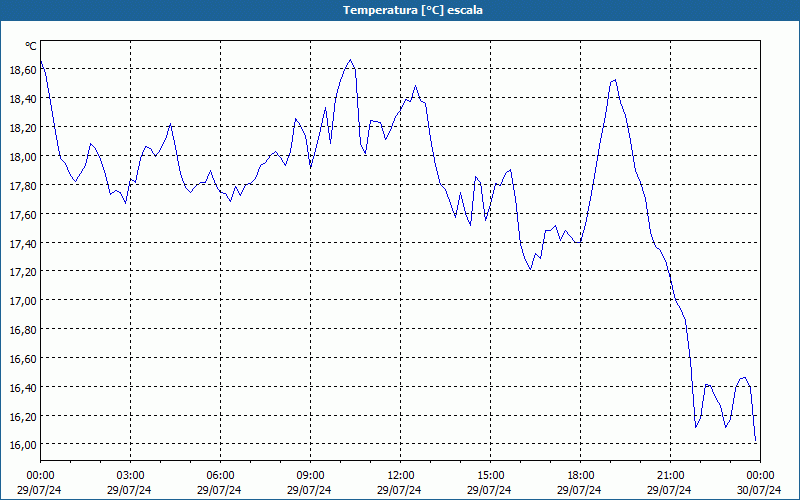Select the 17,80 axis value
Image resolution: width=800 pixels, height=500 pixels.
tap(23, 186)
